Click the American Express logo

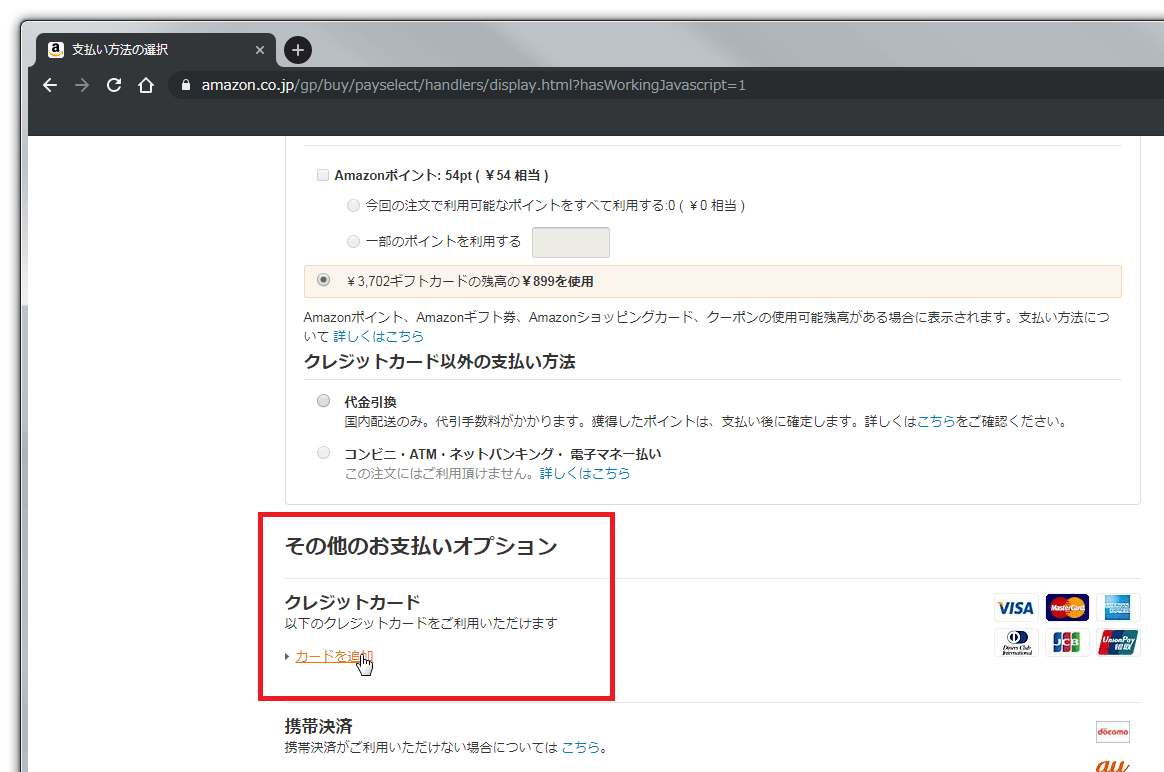click(1118, 608)
